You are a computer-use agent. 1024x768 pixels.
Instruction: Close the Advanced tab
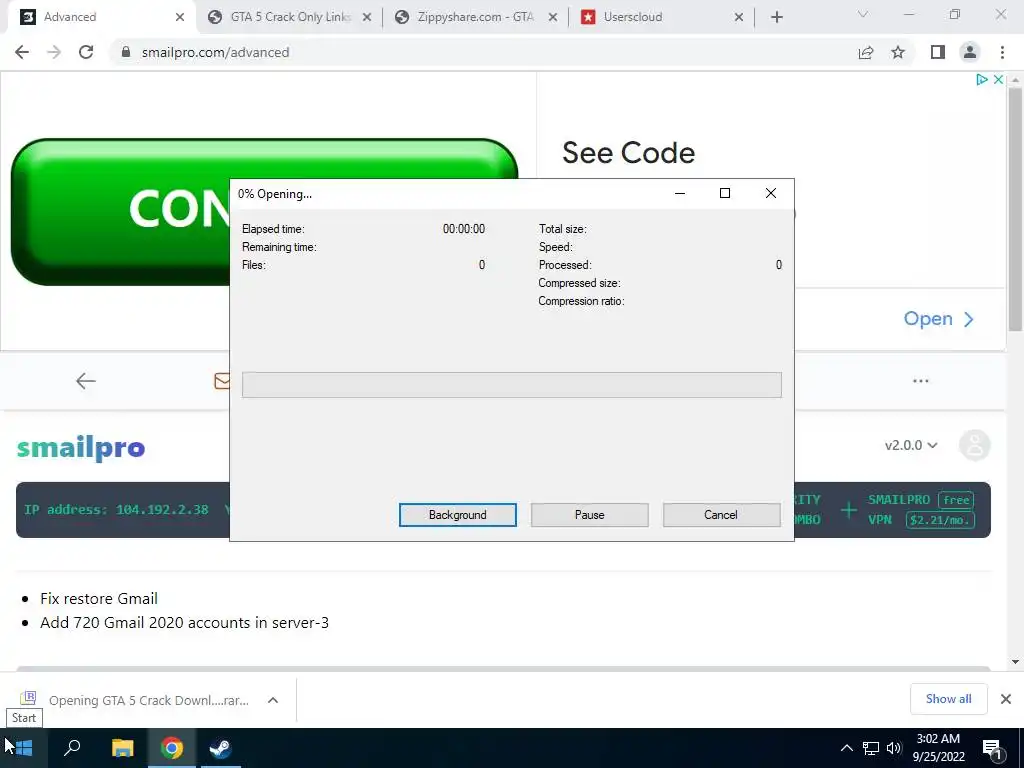coord(180,18)
